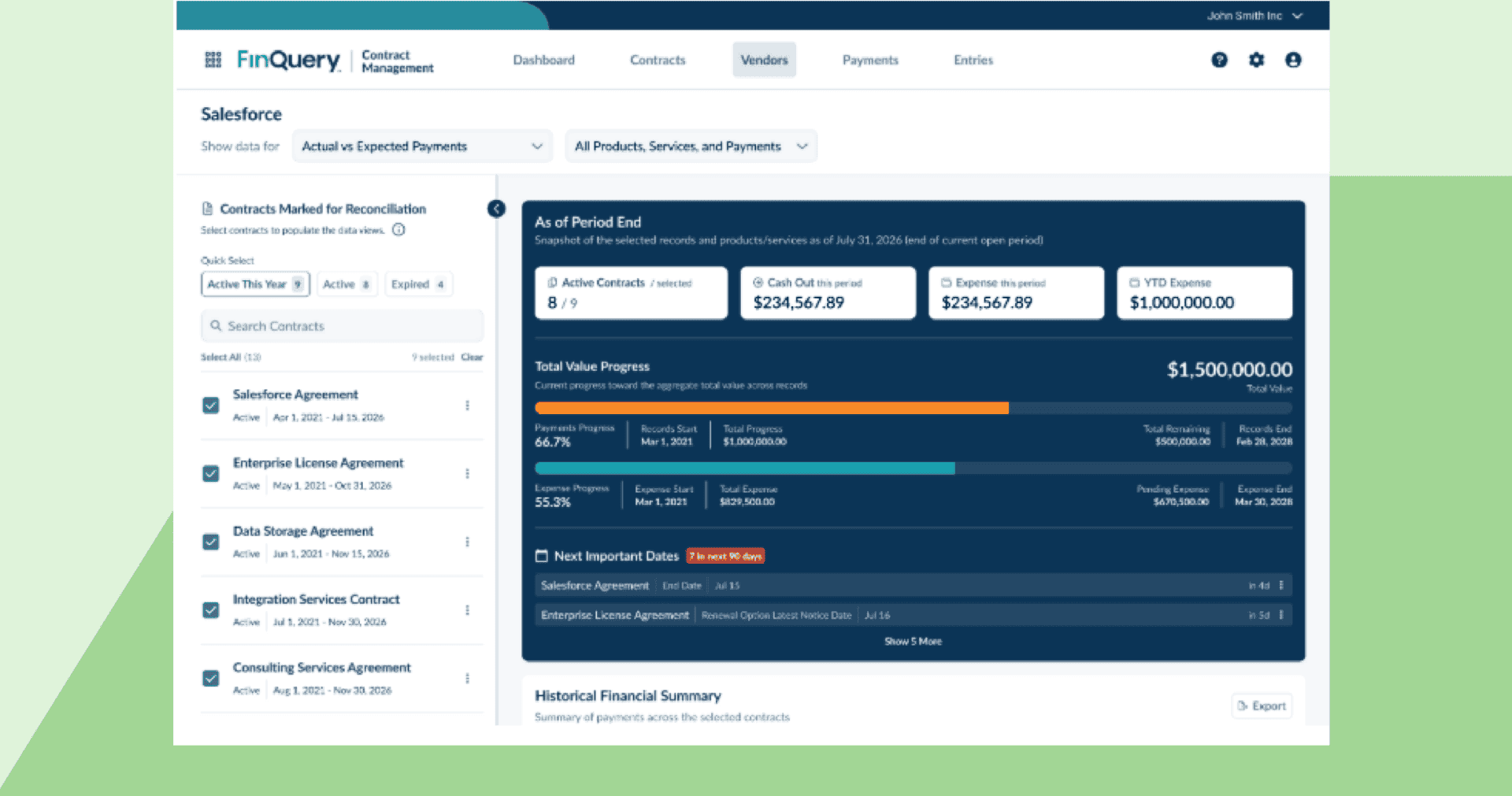
Task: Go to the Vendors tab
Action: pos(764,60)
